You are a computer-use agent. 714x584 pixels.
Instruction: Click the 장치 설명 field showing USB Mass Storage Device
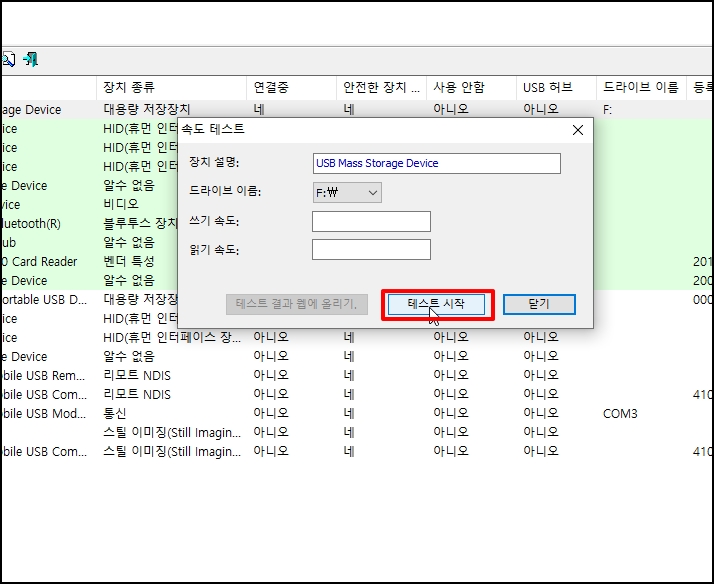[437, 163]
